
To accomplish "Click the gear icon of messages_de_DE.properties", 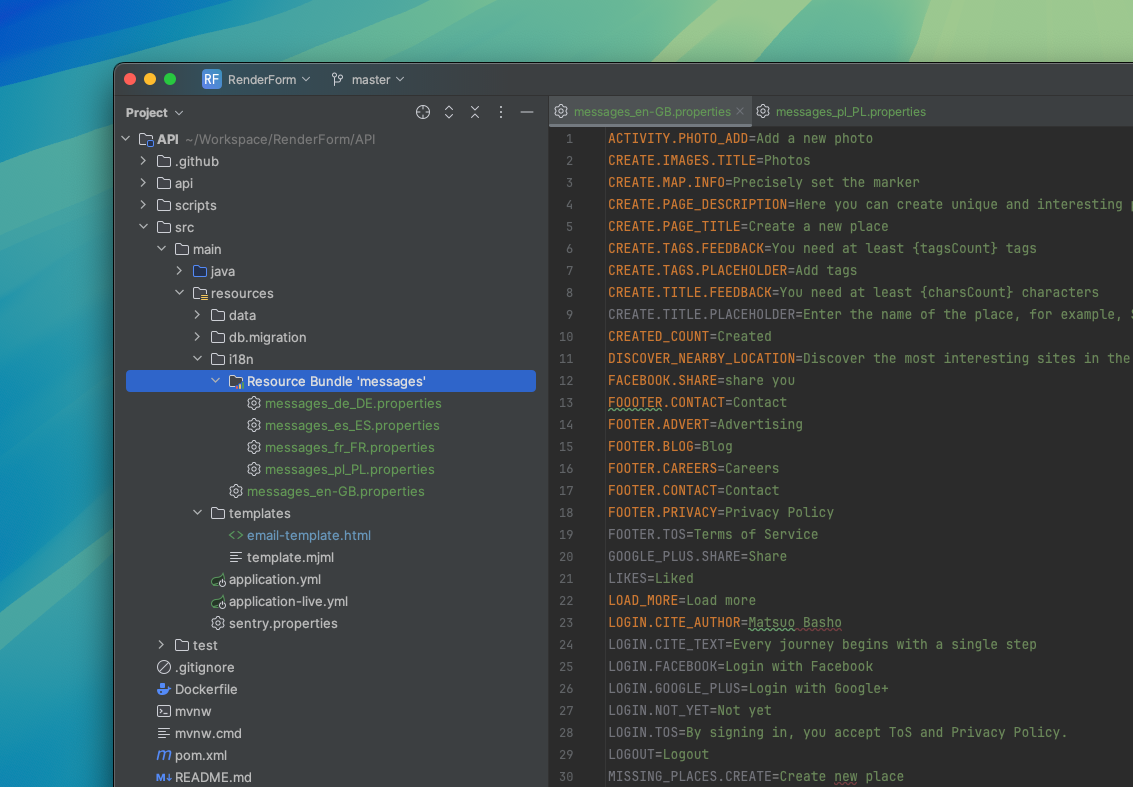I will coord(254,403).
